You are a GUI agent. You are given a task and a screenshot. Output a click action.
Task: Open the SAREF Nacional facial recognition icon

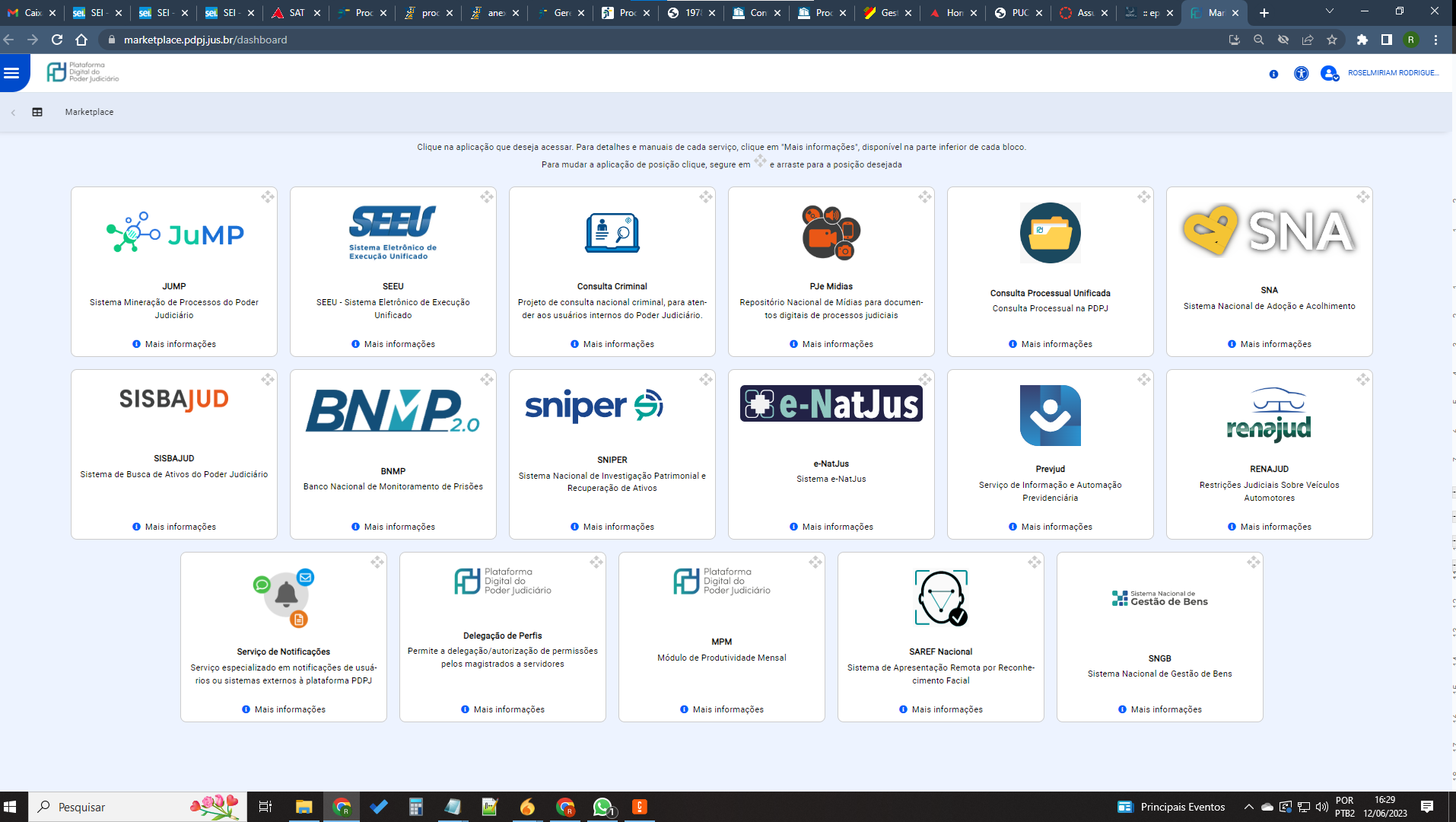point(941,597)
